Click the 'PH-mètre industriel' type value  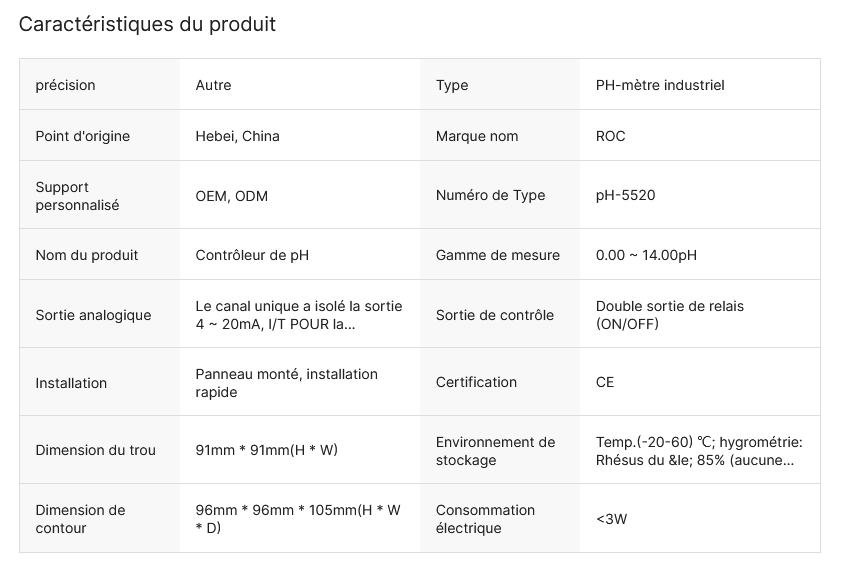(x=660, y=85)
